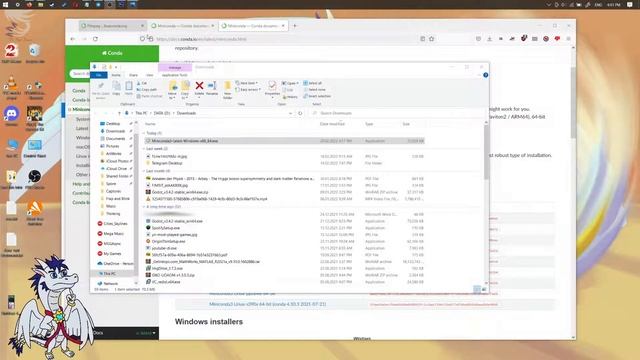Click Invert selection in the ribbon
This screenshot has width=640, height=360.
tap(317, 96)
